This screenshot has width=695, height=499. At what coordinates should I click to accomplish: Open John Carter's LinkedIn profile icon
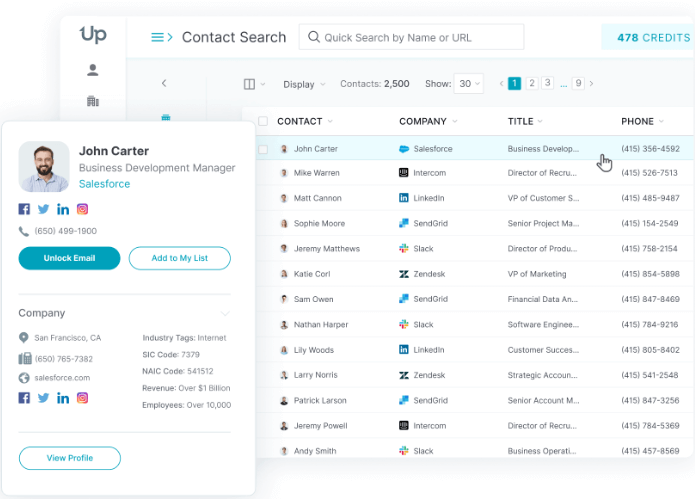coord(63,209)
